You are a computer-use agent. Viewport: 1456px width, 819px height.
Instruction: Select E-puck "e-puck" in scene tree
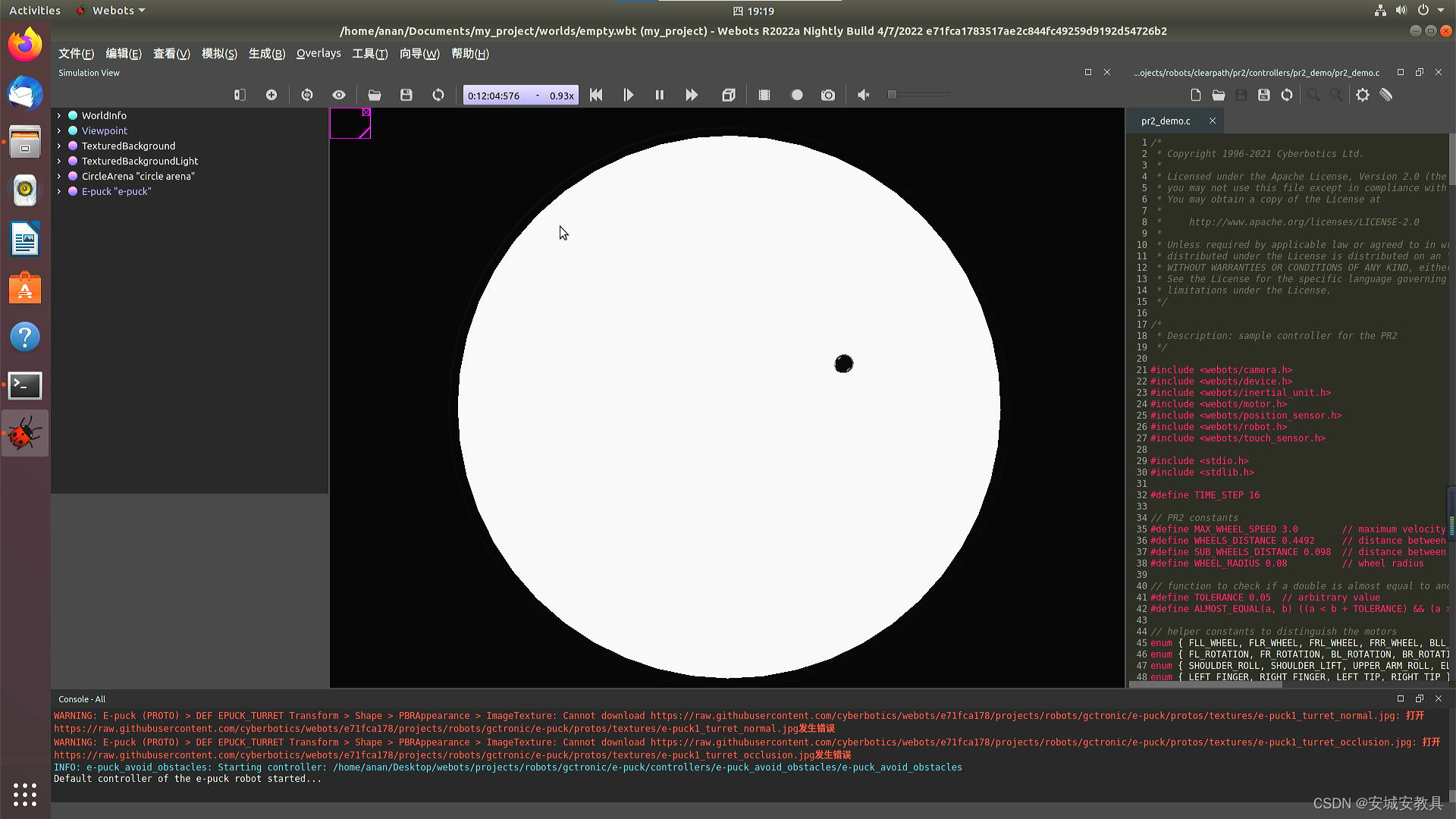[x=116, y=191]
